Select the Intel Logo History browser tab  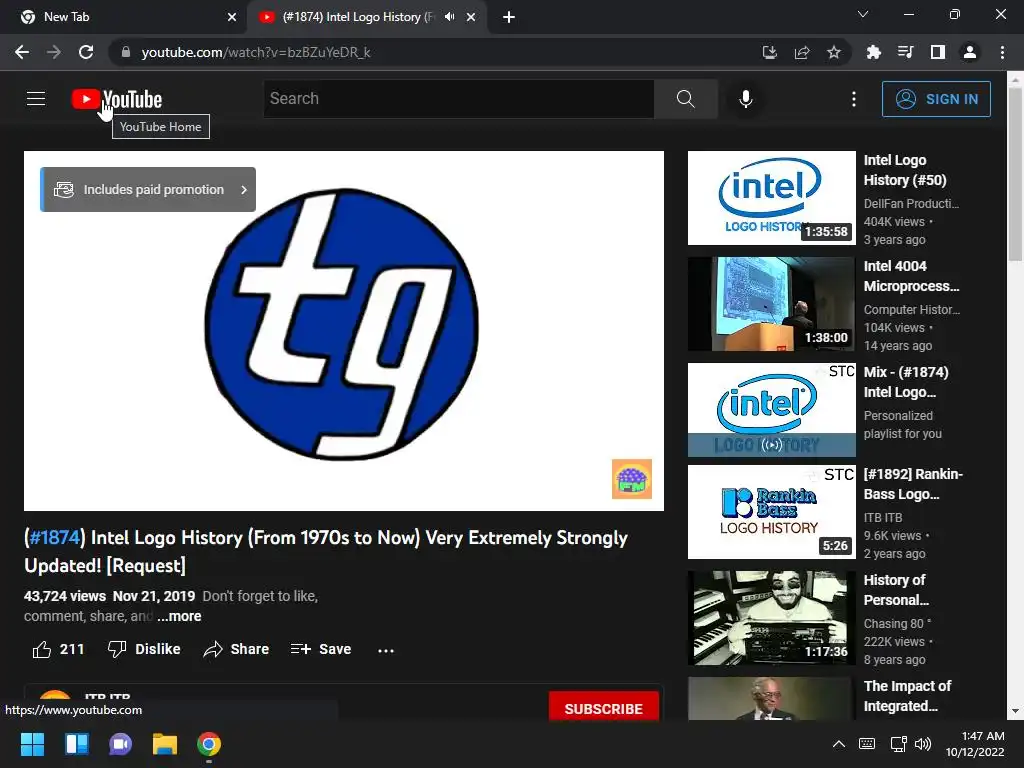point(358,17)
